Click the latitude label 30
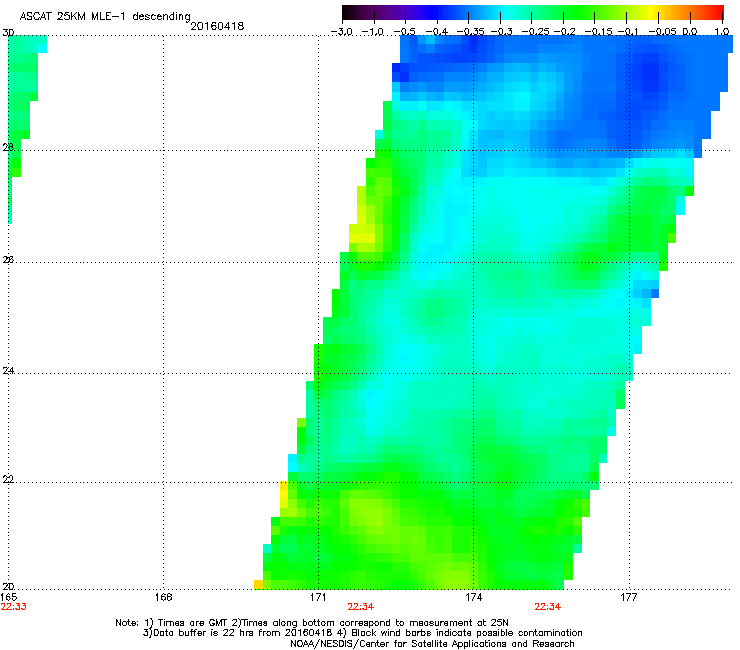 pos(8,33)
